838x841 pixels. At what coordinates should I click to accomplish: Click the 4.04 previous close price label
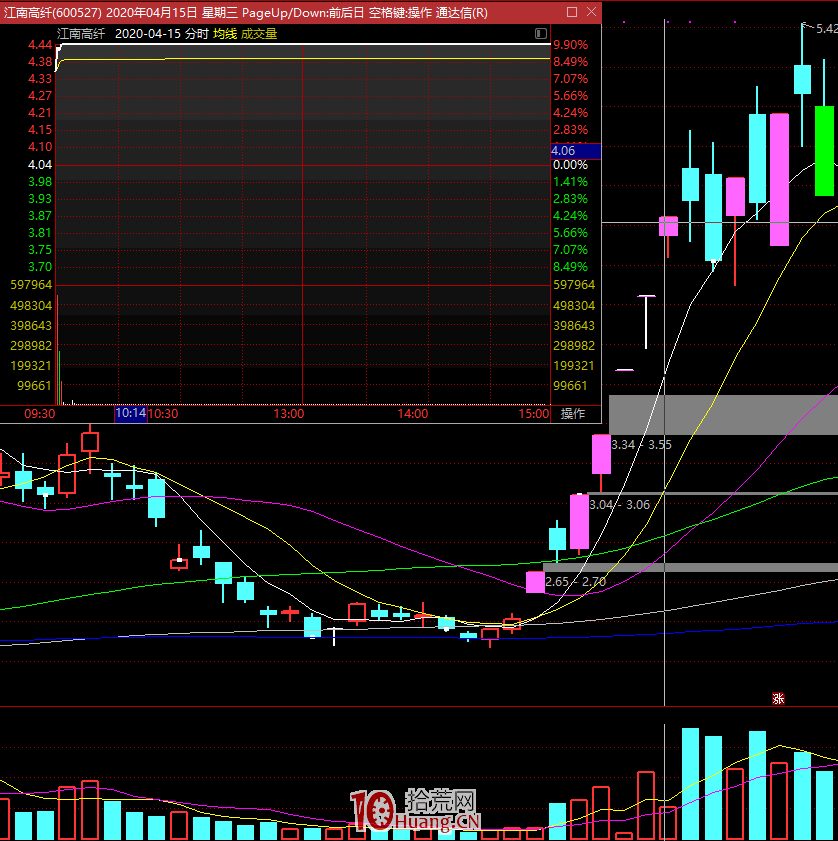(x=40, y=165)
